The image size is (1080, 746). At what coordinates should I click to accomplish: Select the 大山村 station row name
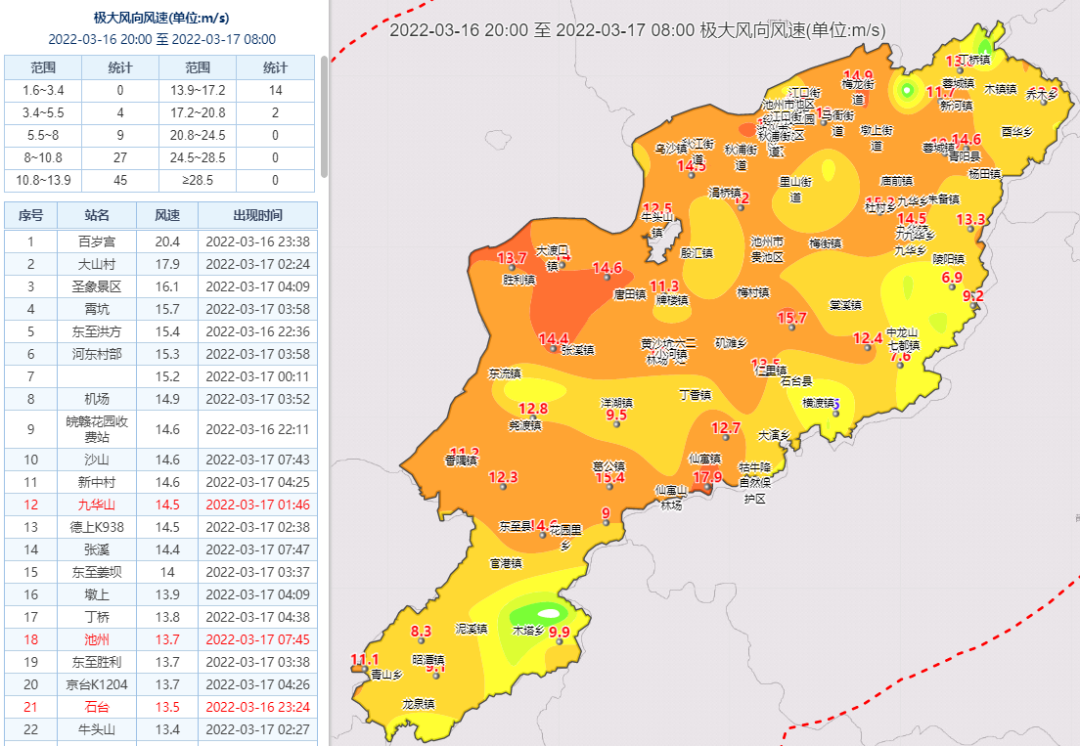[97, 264]
